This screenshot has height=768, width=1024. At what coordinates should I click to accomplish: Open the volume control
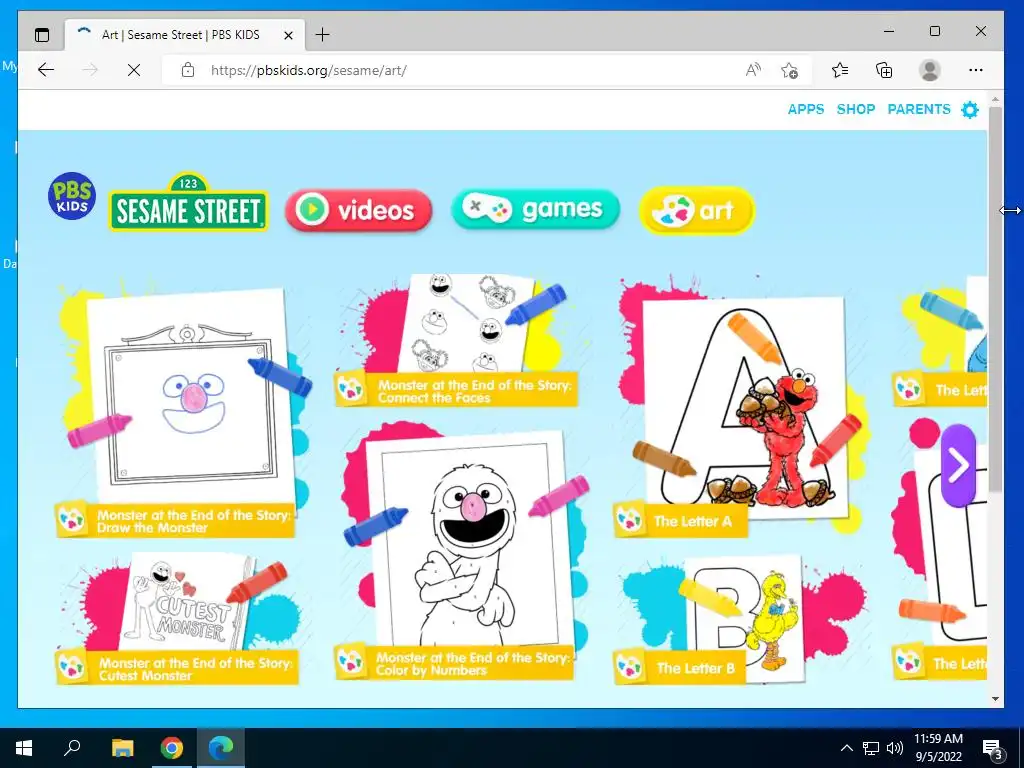(895, 748)
